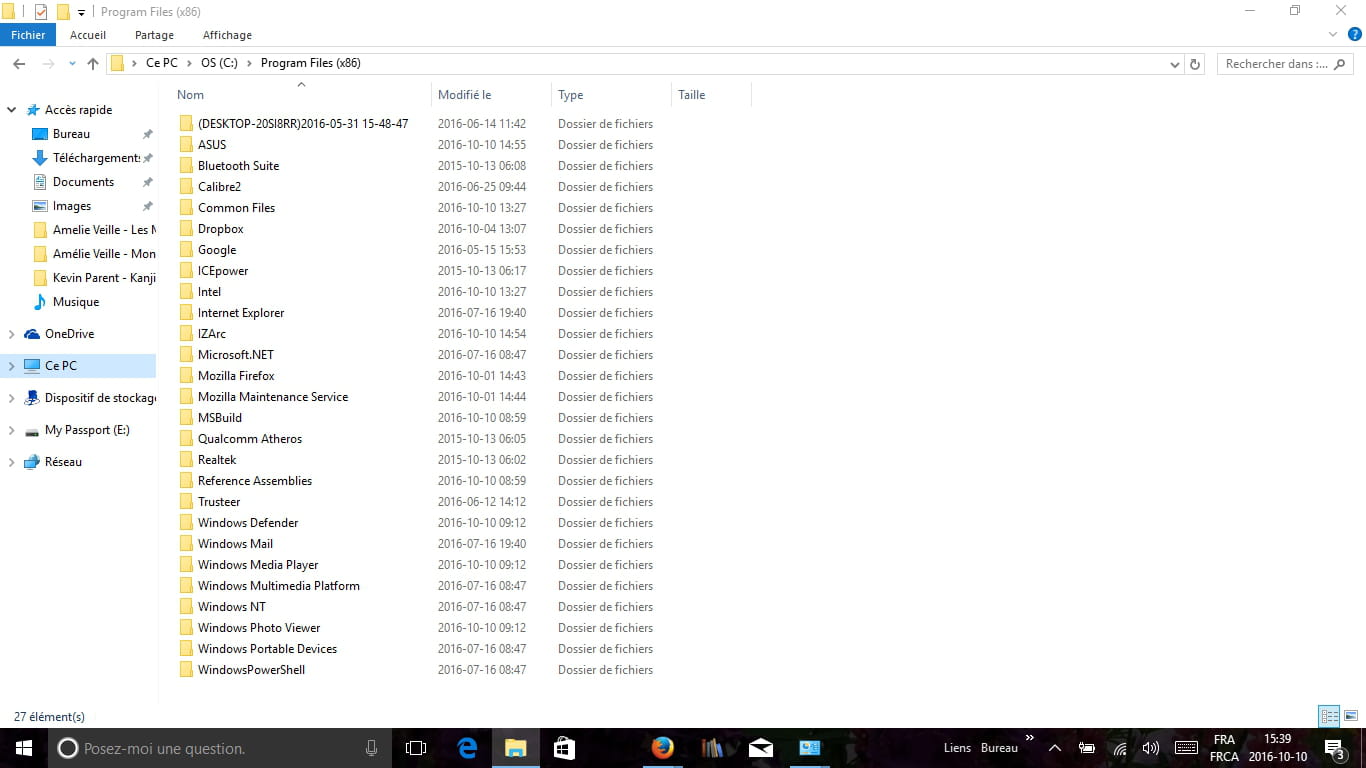Expand the Dispositif de stockage node

click(11, 398)
